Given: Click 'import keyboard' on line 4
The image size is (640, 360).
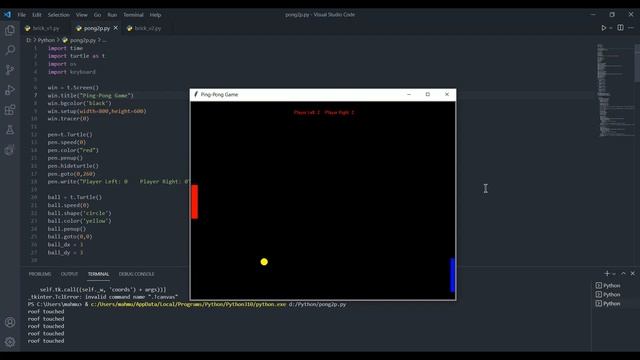Looking at the screenshot, I should (x=71, y=72).
